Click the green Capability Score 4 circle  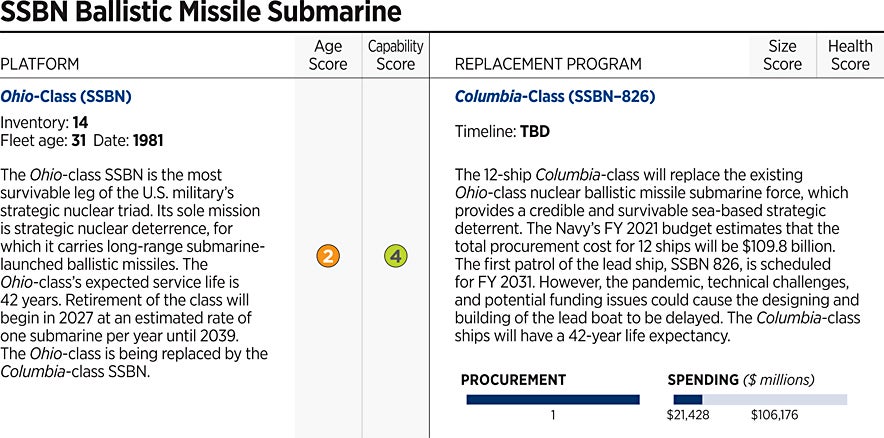click(396, 256)
